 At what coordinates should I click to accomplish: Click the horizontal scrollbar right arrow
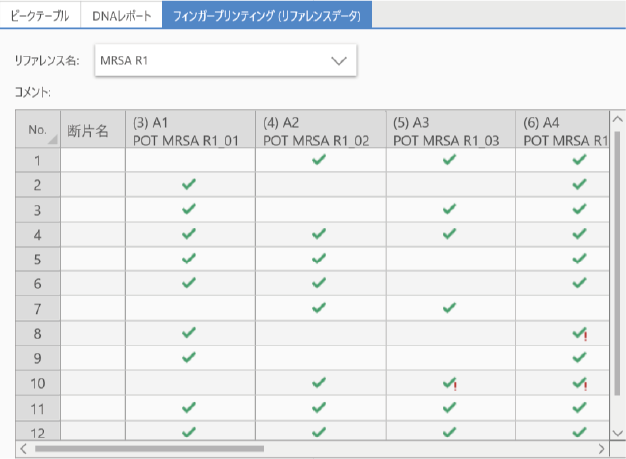click(x=601, y=449)
